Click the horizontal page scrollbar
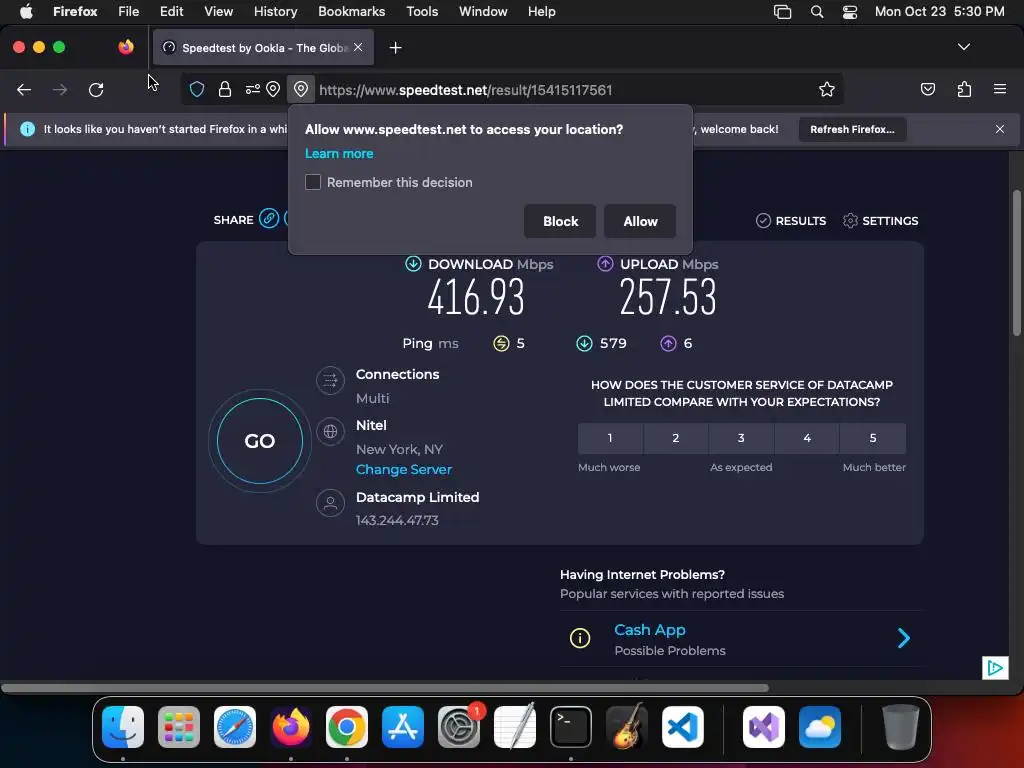Viewport: 1024px width, 768px height. (385, 688)
